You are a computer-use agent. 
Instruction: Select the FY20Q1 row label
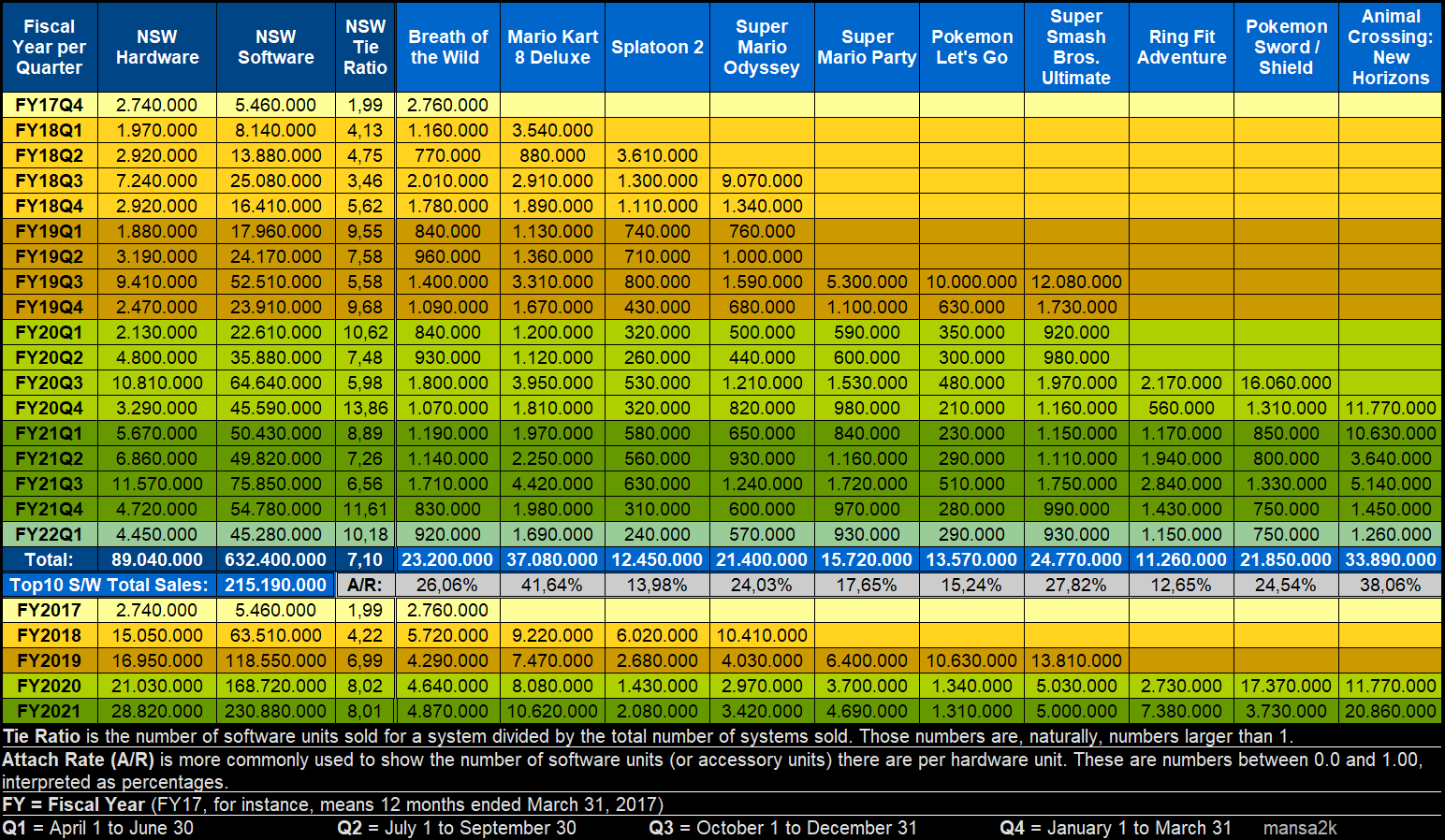pos(50,332)
